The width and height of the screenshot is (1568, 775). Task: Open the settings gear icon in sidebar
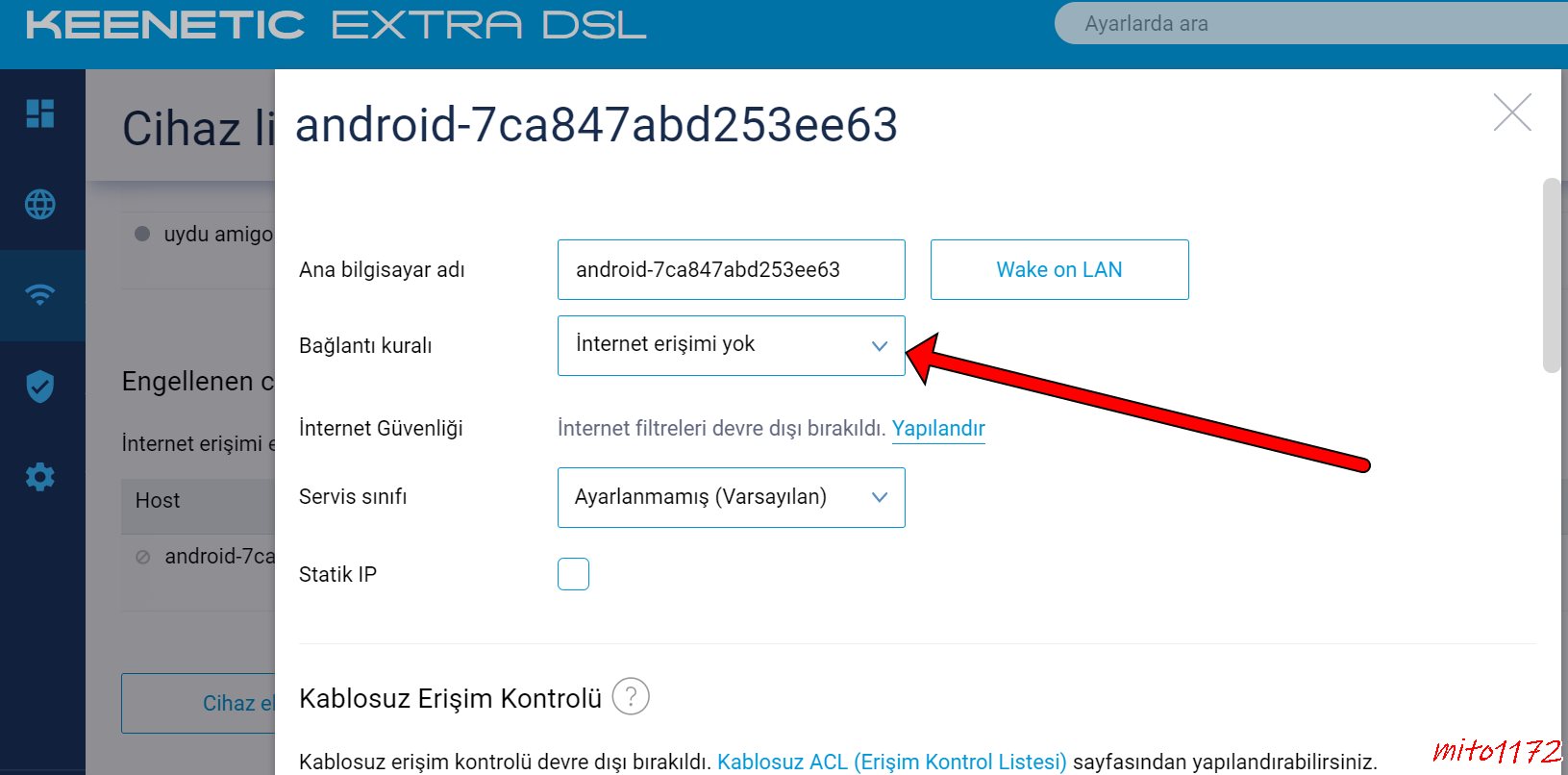point(40,476)
